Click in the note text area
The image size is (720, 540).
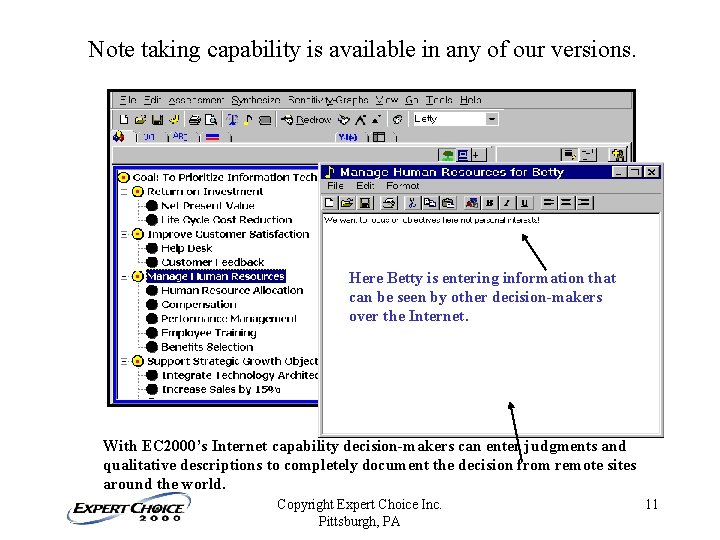click(491, 323)
